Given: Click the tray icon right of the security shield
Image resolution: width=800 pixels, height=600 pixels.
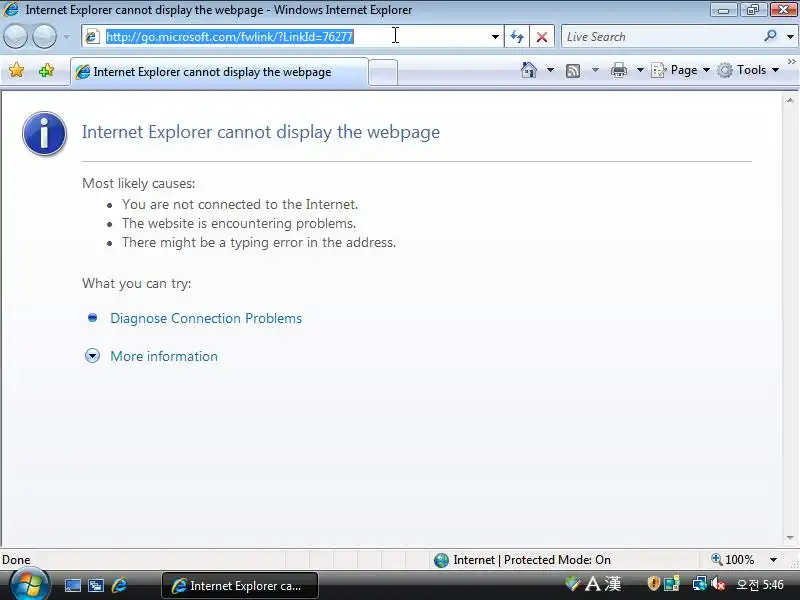Looking at the screenshot, I should click(671, 583).
